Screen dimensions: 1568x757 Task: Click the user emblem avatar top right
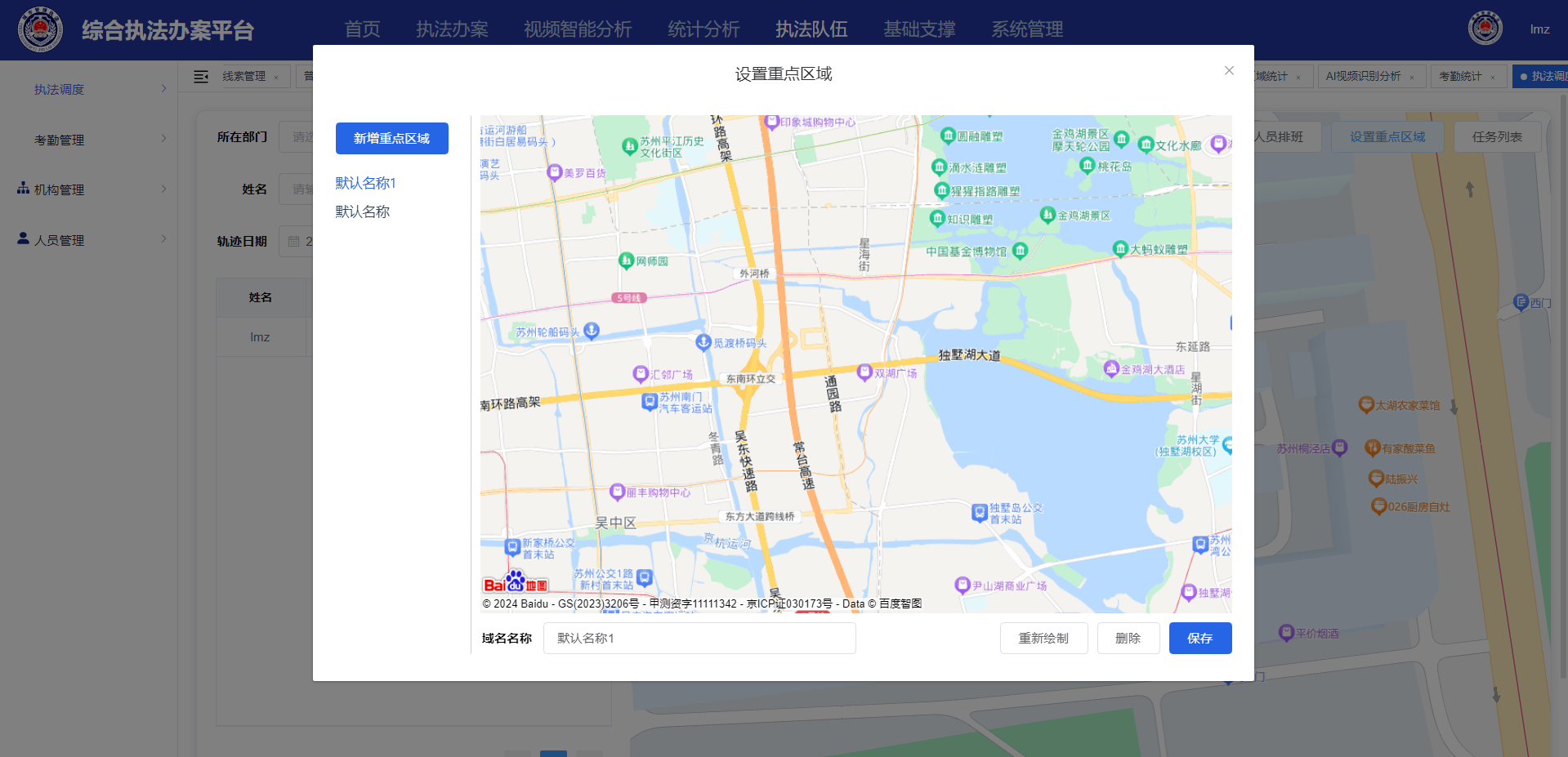1484,27
